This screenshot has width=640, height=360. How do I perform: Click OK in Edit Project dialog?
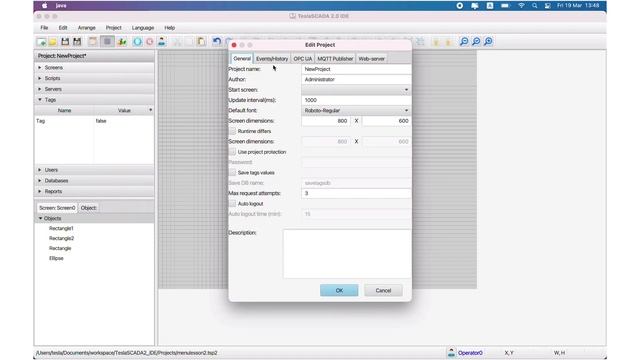click(x=339, y=291)
